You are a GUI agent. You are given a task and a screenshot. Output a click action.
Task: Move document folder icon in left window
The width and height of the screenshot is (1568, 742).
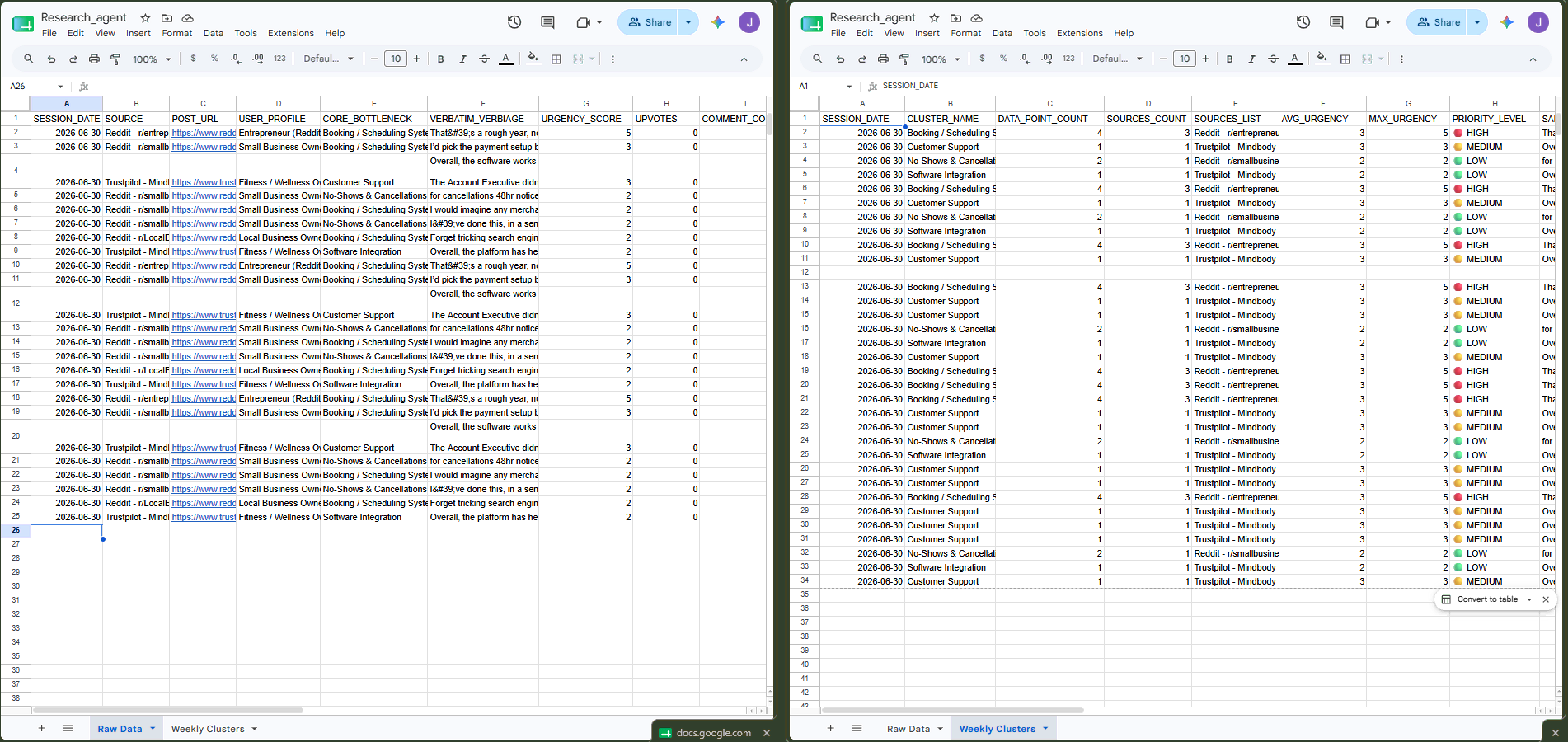click(x=167, y=18)
